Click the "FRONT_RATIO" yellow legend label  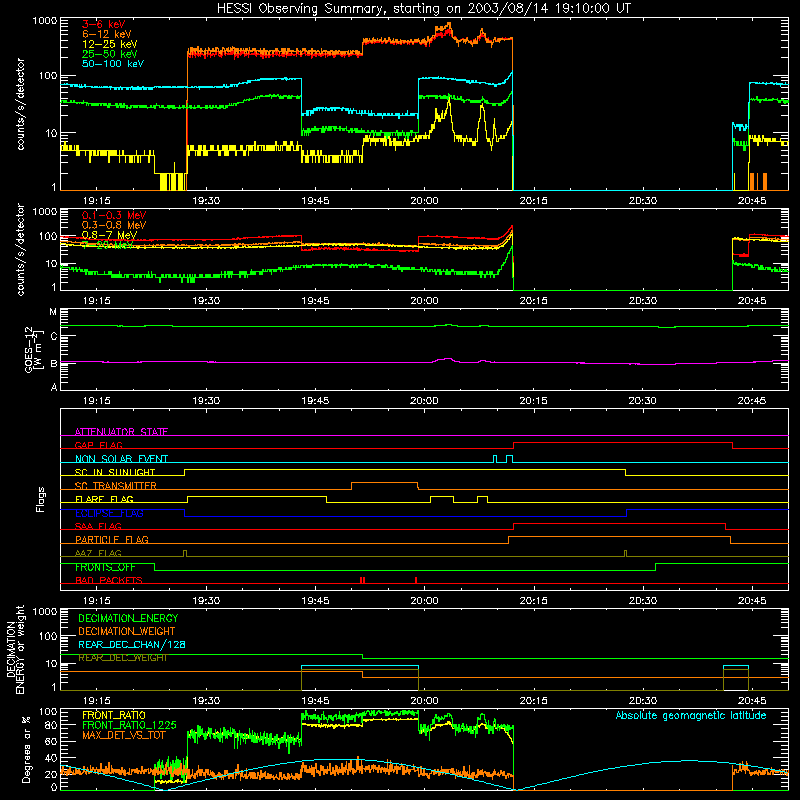pos(114,715)
